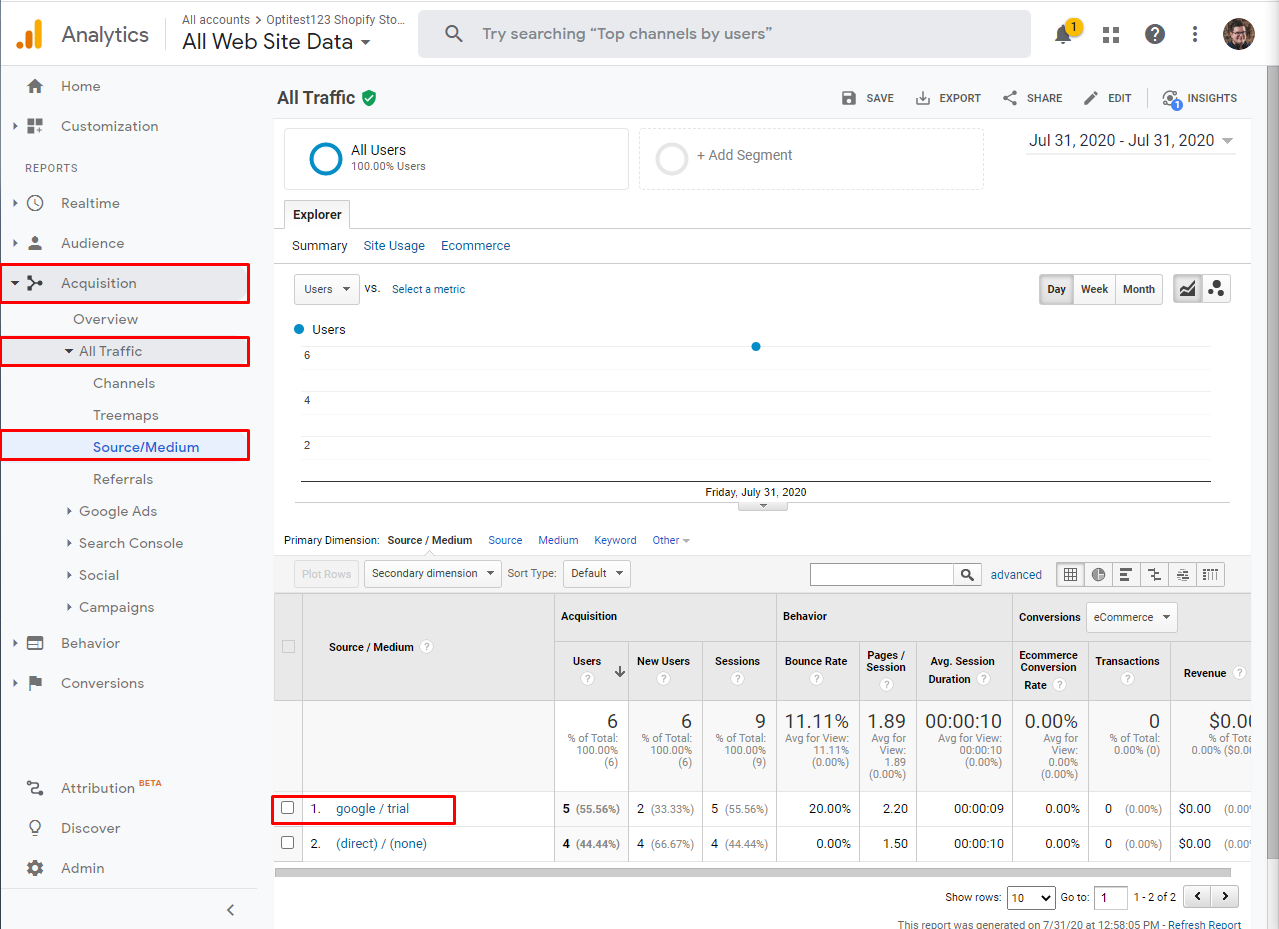The height and width of the screenshot is (929, 1279).
Task: Open the Secondary dimension dropdown
Action: pyautogui.click(x=433, y=574)
